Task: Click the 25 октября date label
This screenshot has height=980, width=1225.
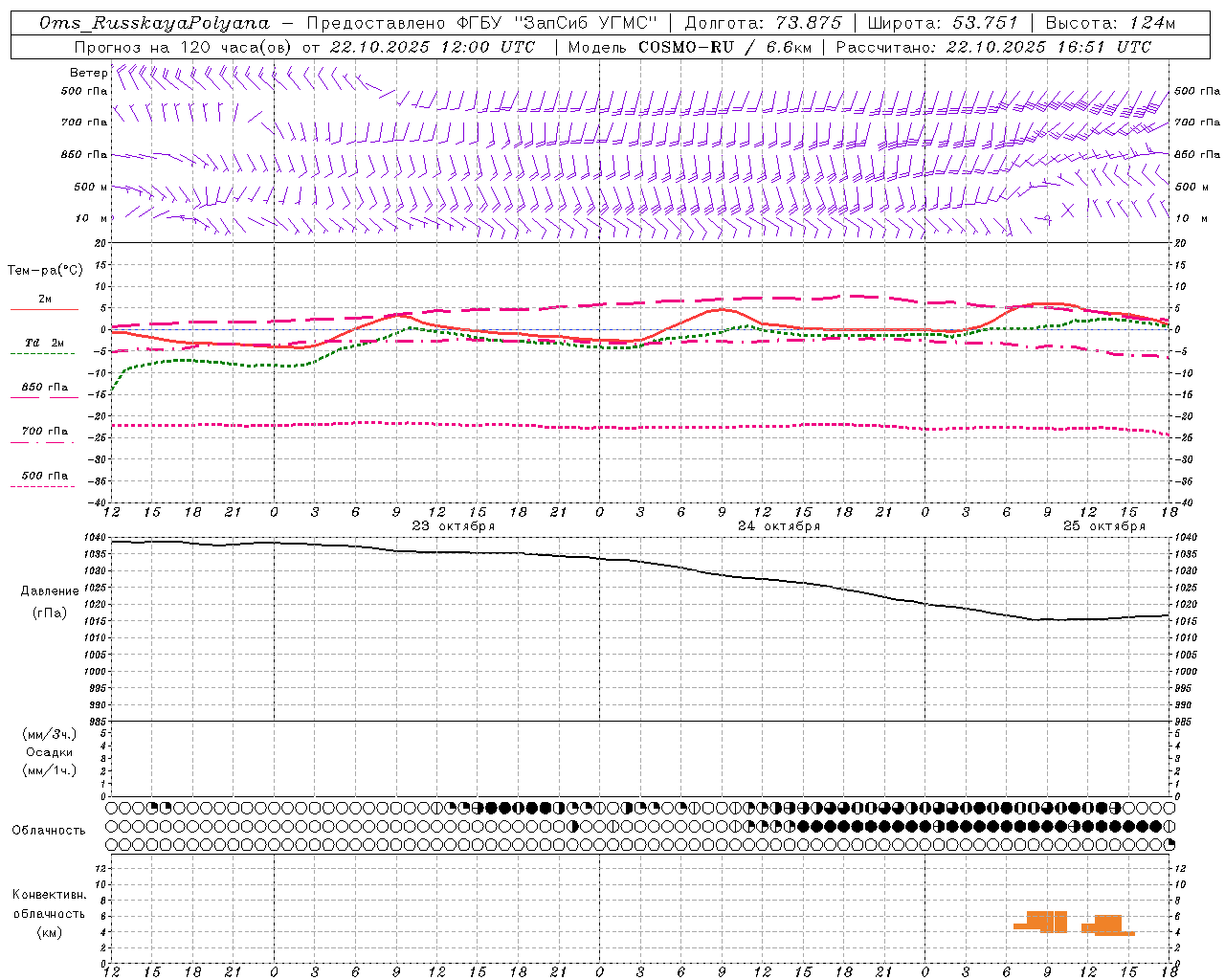Action: 1104,526
